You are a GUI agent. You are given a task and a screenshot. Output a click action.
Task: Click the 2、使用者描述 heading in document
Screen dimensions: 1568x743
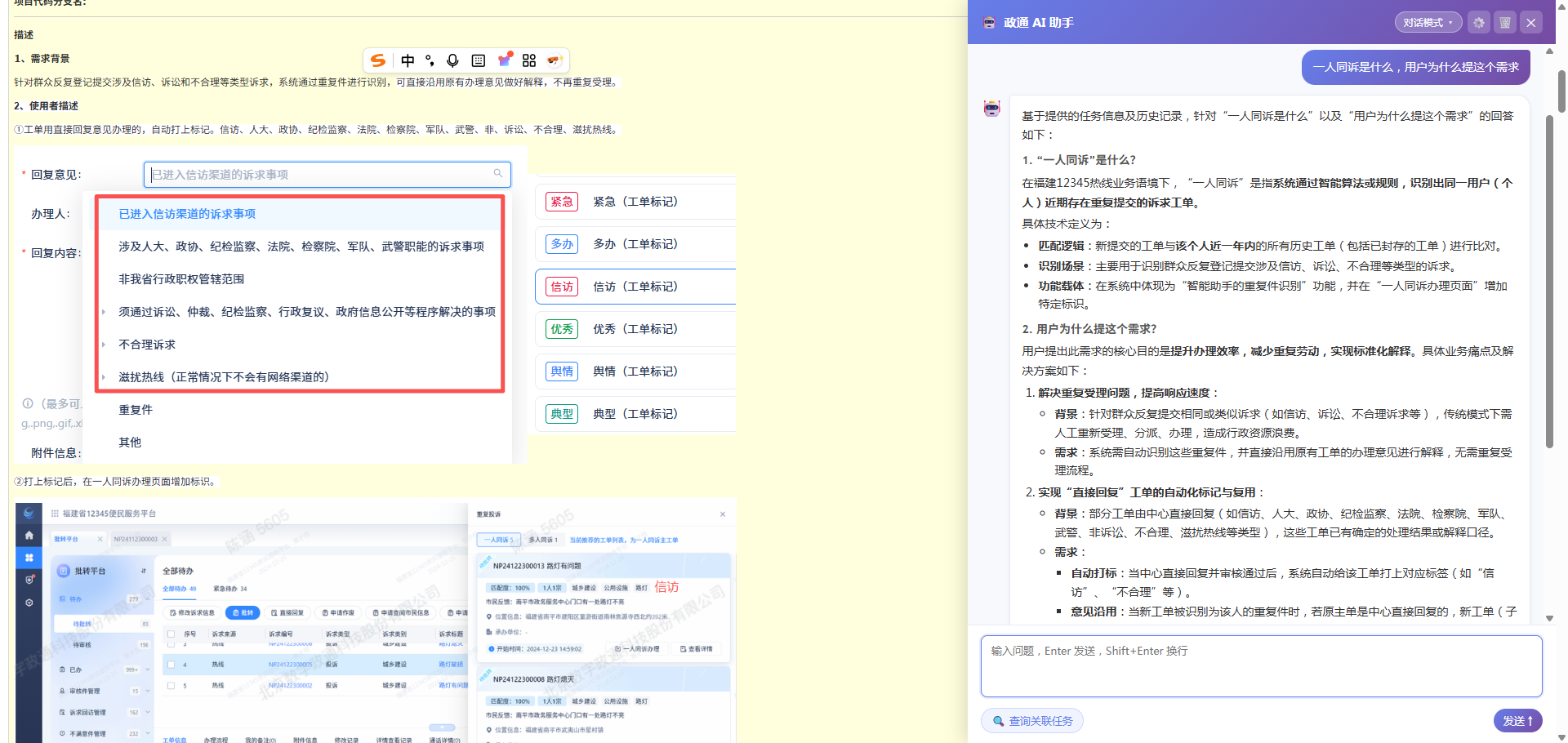[x=47, y=106]
